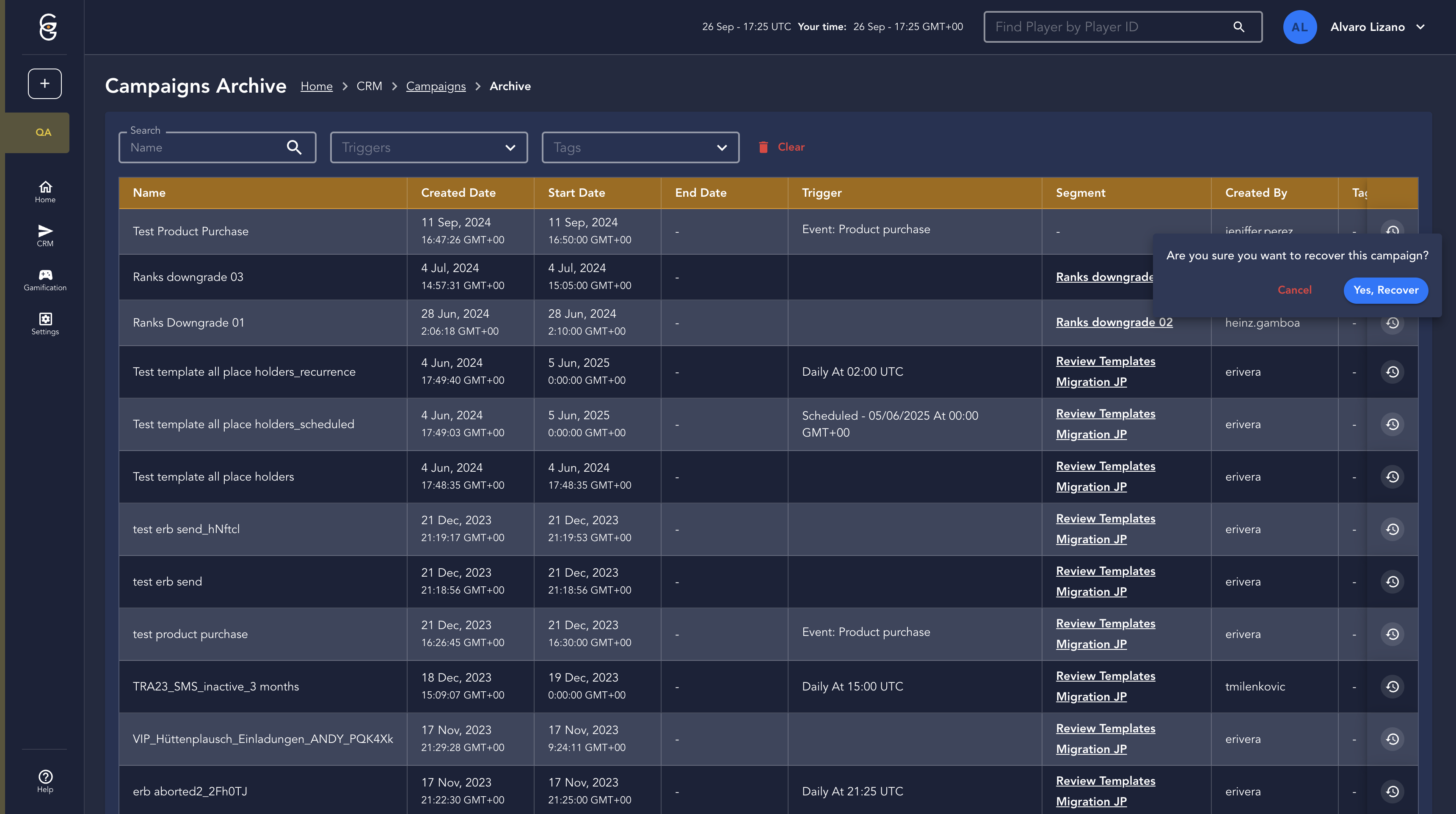Go to Campaigns breadcrumb link
This screenshot has height=814, width=1456.
435,86
